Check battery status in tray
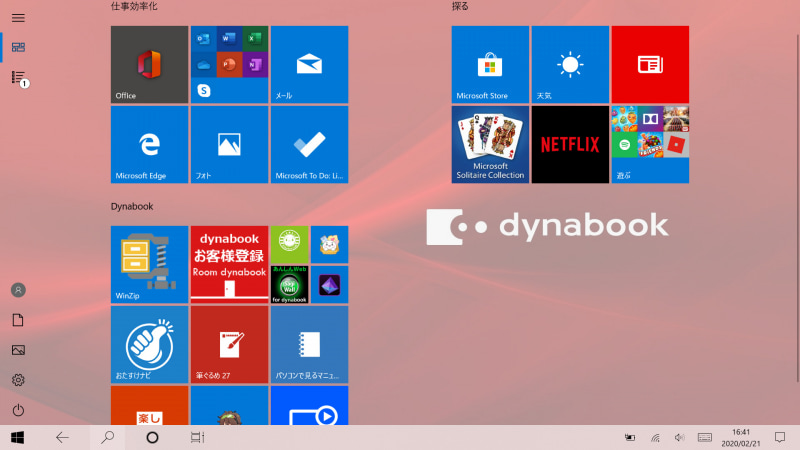 (630, 438)
